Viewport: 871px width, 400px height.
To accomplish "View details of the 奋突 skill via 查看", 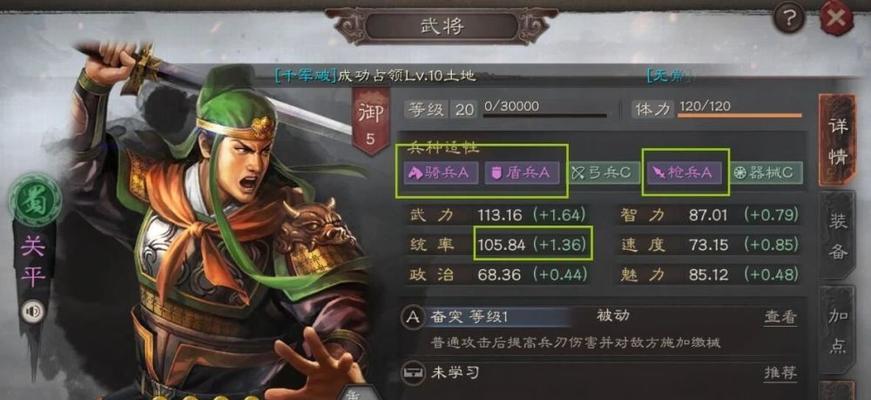I will click(x=780, y=317).
